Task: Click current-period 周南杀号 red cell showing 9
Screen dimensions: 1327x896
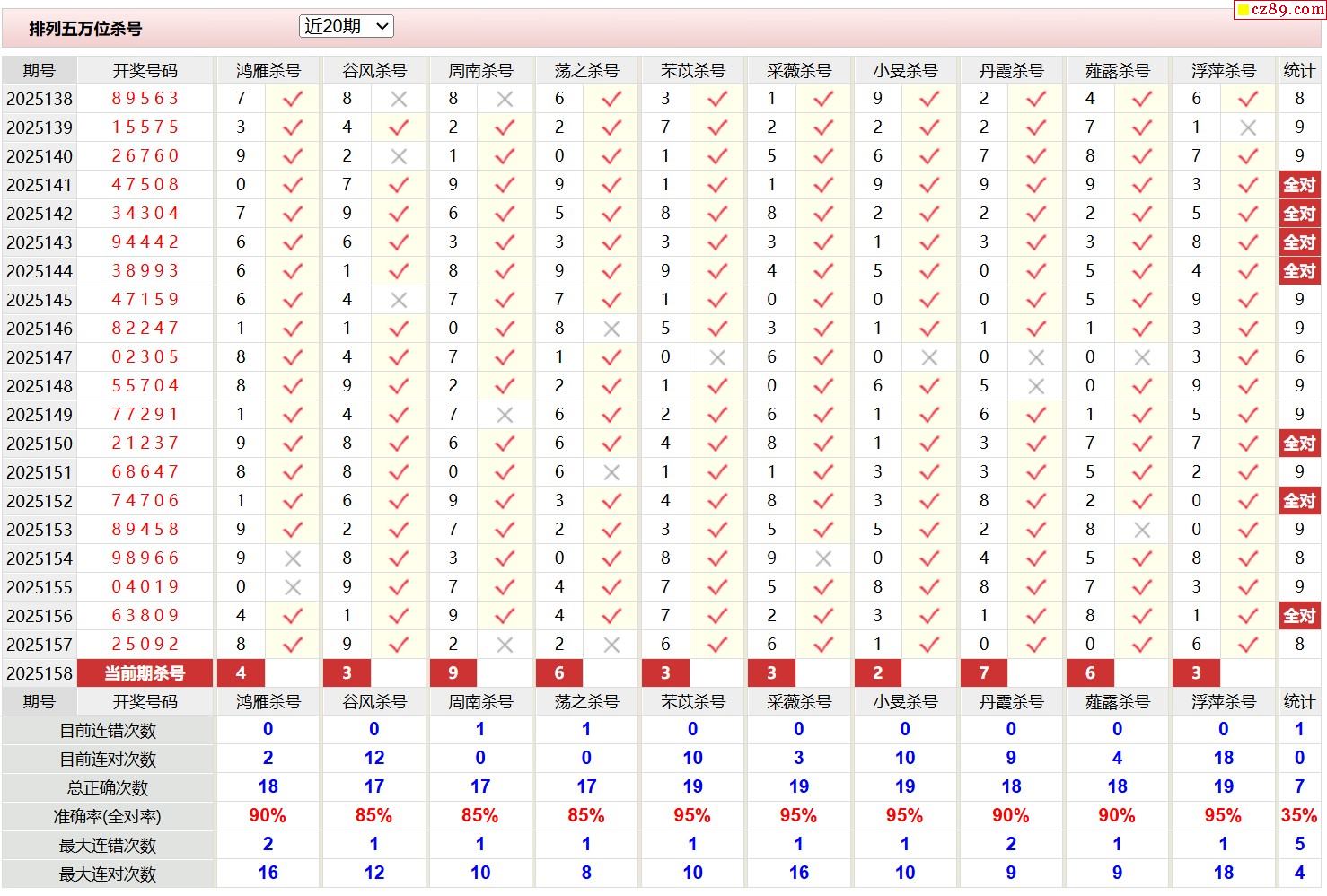Action: (453, 673)
